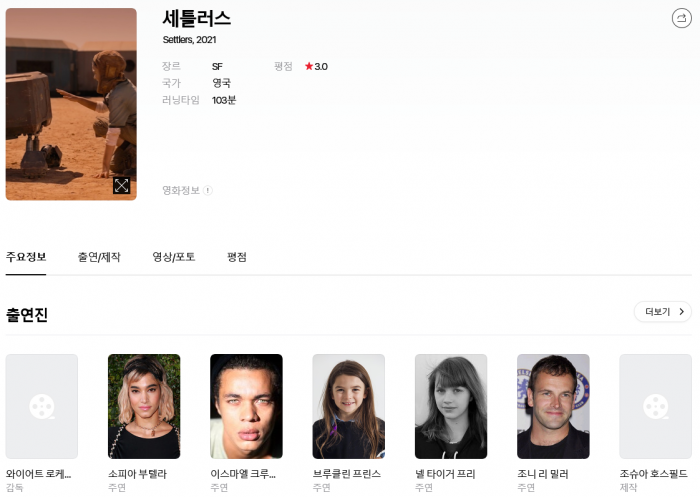Open 이스마엘 크루 photo card
The image size is (700, 497).
point(246,406)
